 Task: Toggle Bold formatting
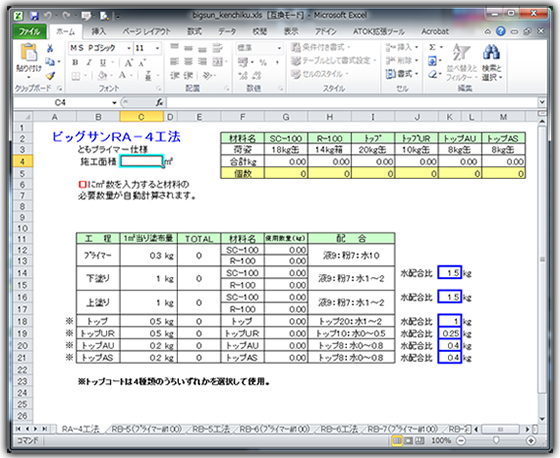point(75,63)
